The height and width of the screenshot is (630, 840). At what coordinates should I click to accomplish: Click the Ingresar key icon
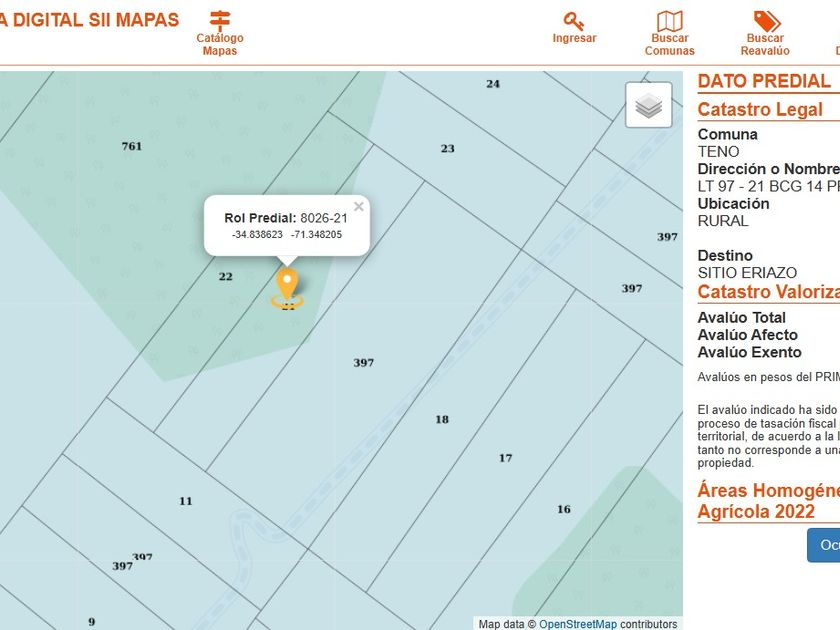pyautogui.click(x=574, y=21)
